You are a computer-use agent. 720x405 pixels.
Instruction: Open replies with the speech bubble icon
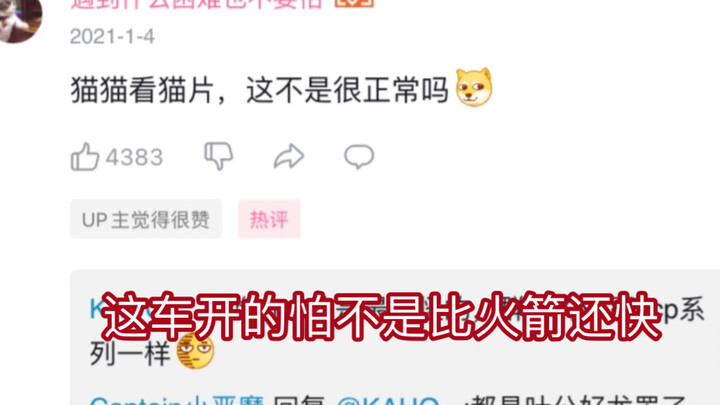pos(359,157)
